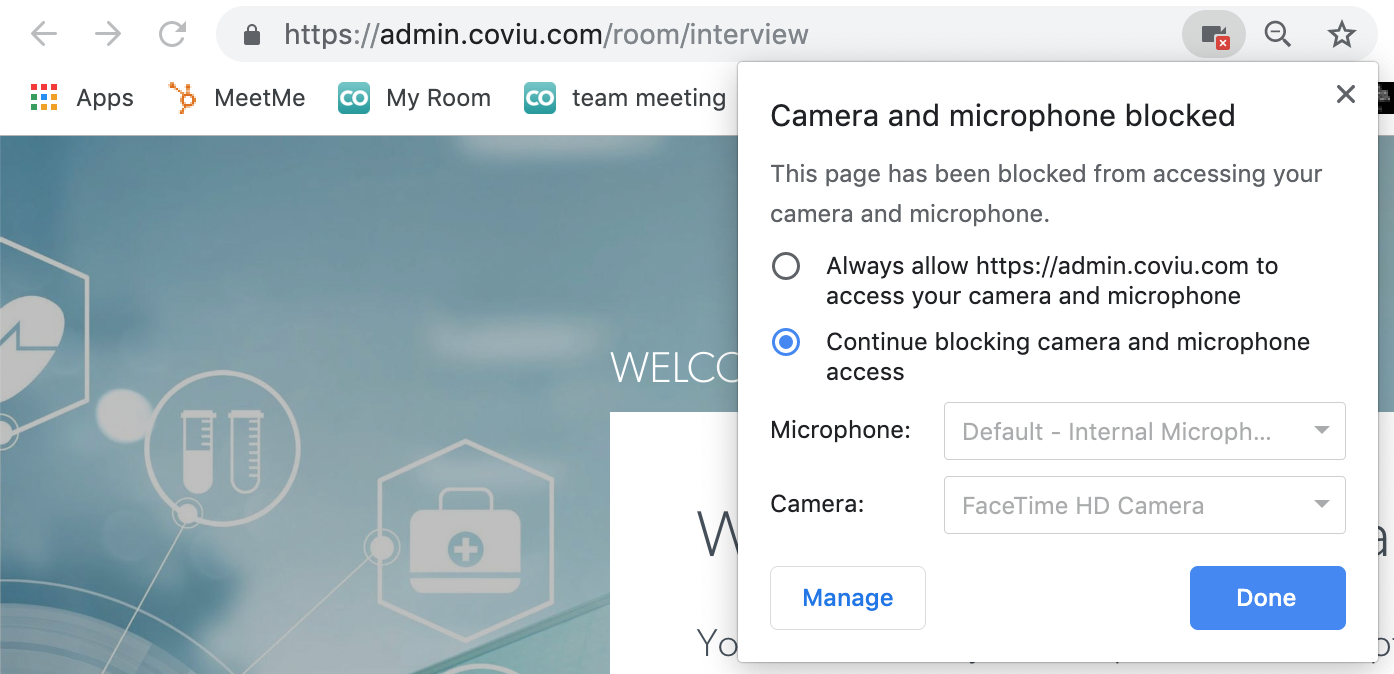
Task: Click the Camera: label
Action: point(817,504)
